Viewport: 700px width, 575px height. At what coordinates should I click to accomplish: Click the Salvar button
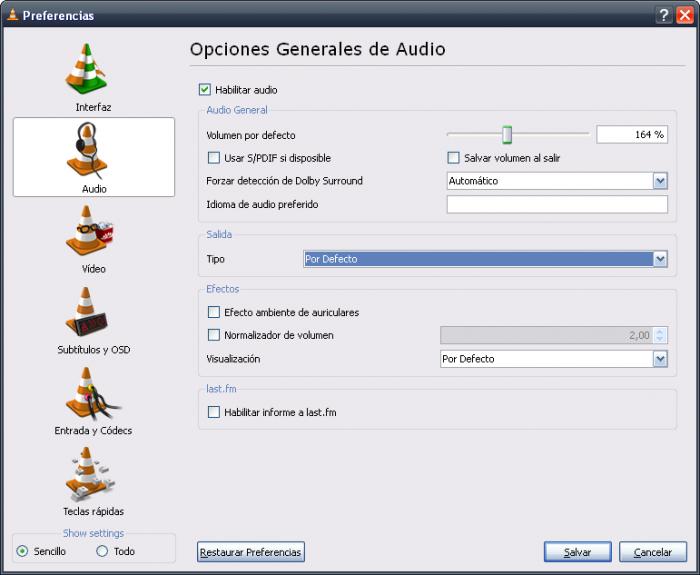pyautogui.click(x=578, y=552)
